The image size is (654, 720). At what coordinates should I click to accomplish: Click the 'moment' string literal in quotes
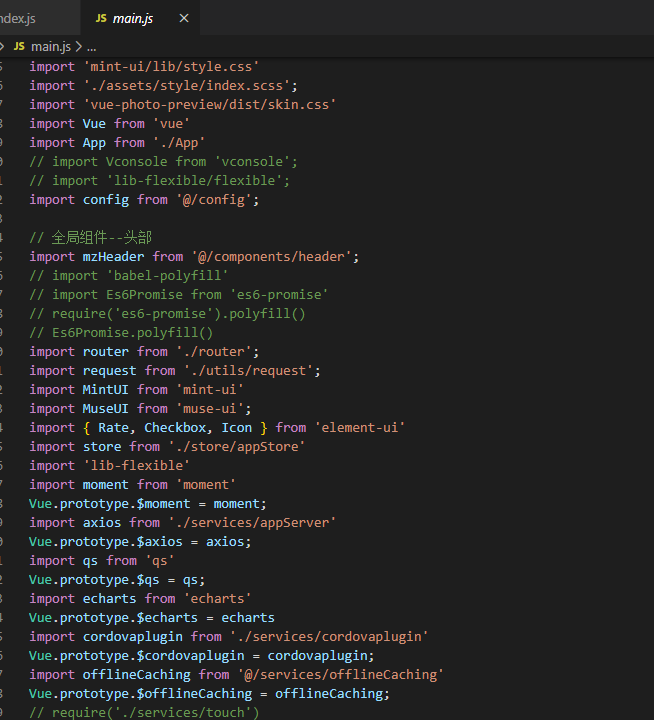(206, 485)
